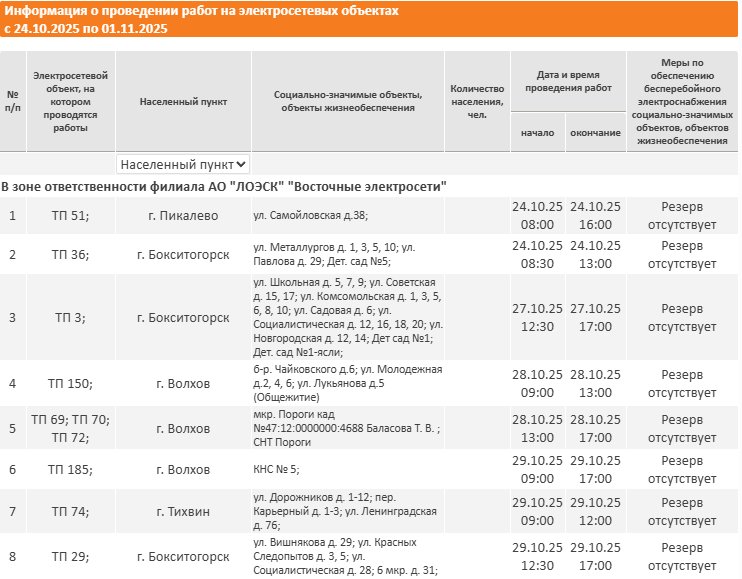Select the ул. Самойловская д.38 cell

coord(348,216)
